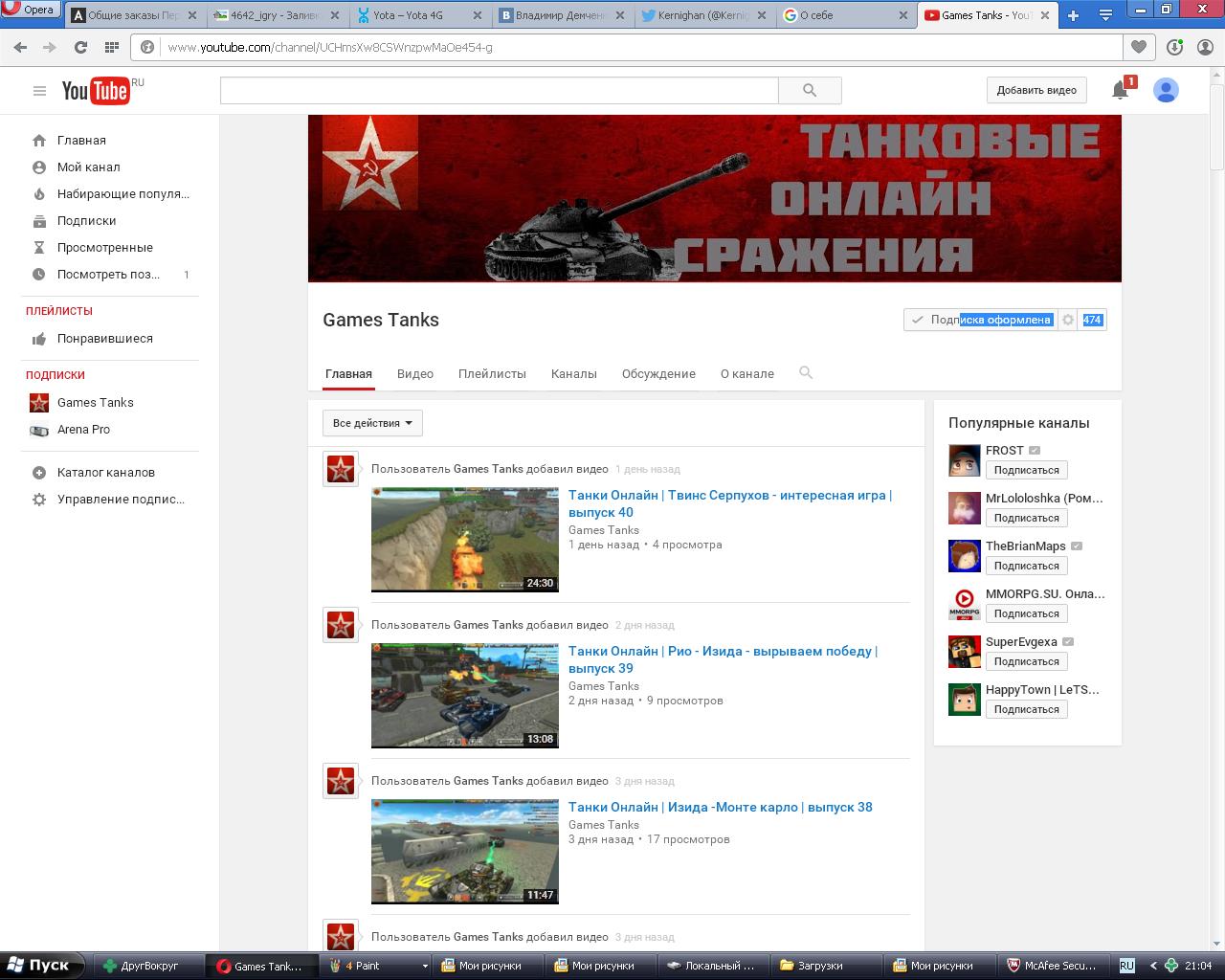Viewport: 1225px width, 980px height.
Task: Switch to the channel Видео tab
Action: tap(415, 374)
